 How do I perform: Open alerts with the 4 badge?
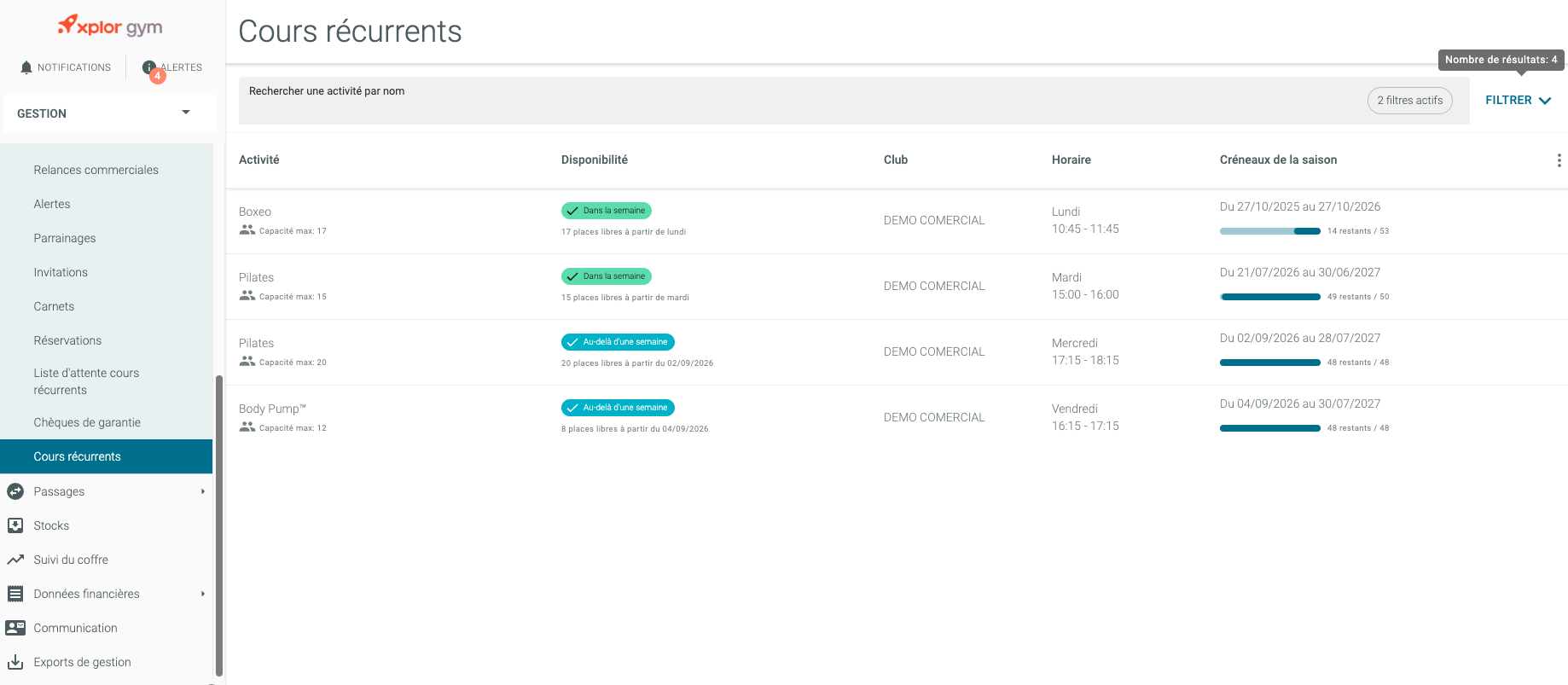pyautogui.click(x=172, y=68)
